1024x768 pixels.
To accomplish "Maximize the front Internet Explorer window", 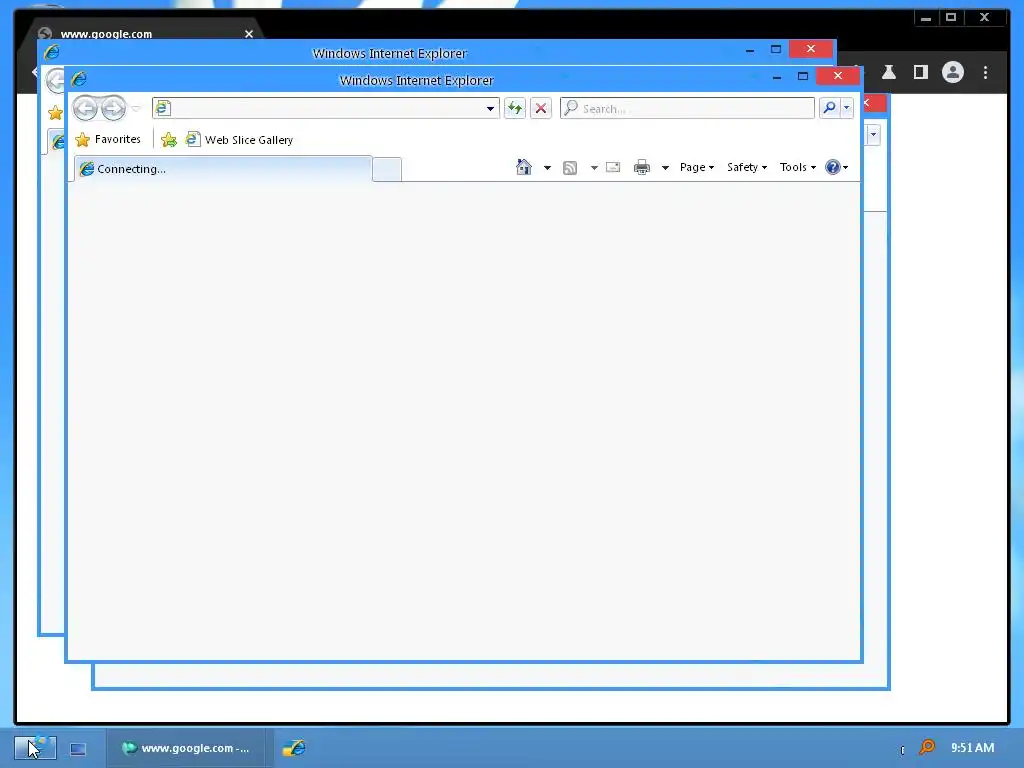I will click(x=803, y=76).
